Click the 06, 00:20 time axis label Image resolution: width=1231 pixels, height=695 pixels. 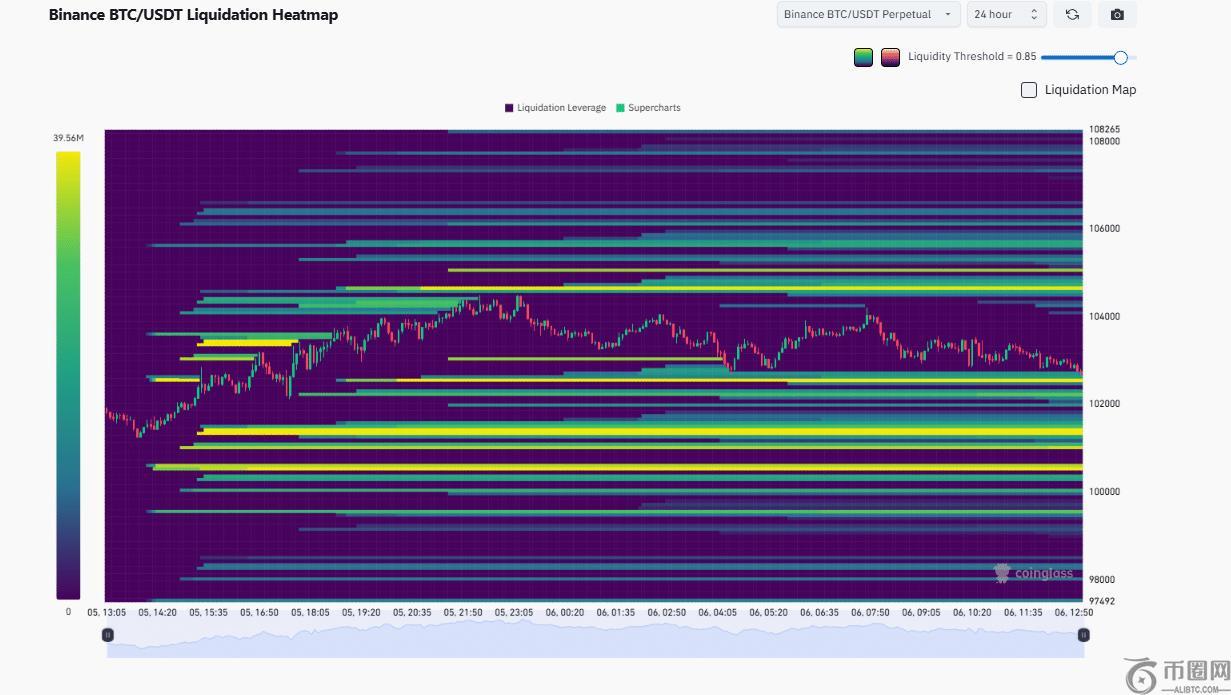click(x=565, y=612)
